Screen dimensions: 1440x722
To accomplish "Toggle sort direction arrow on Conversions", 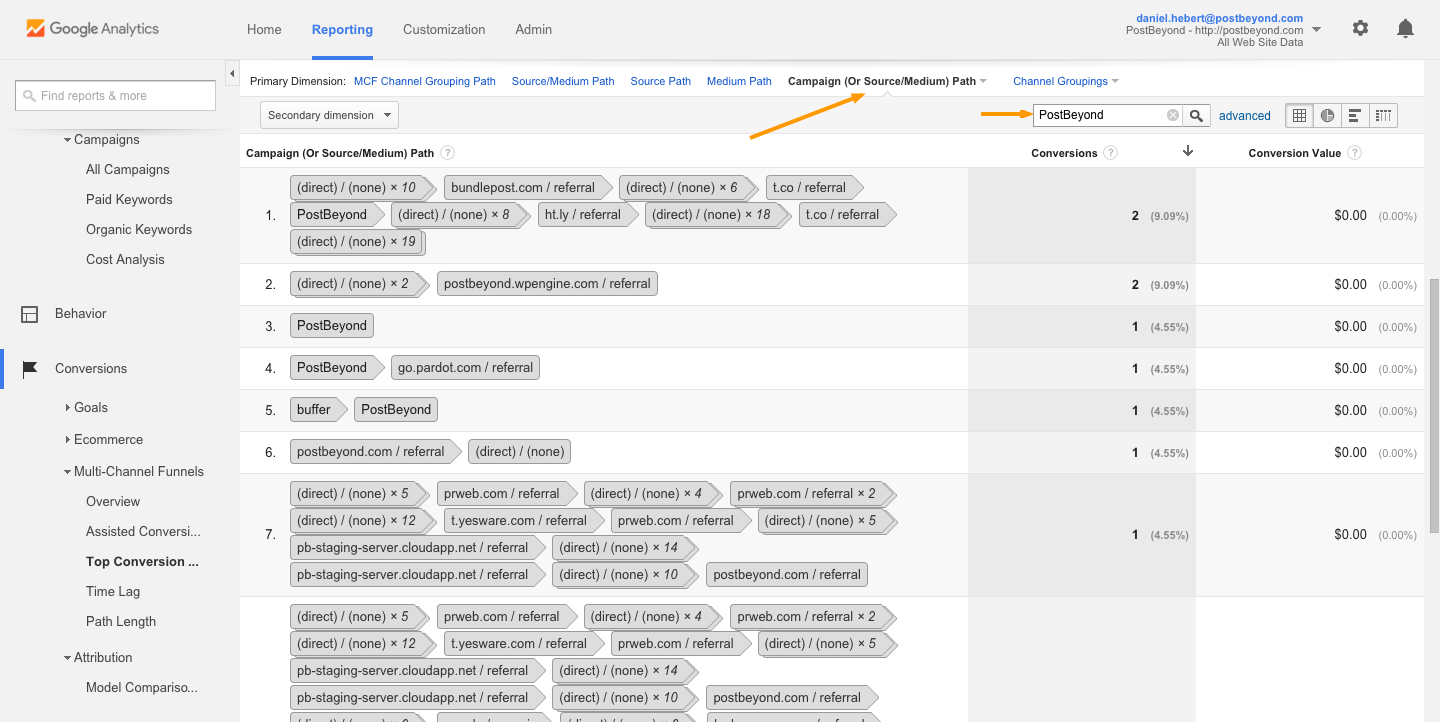I will (1188, 152).
